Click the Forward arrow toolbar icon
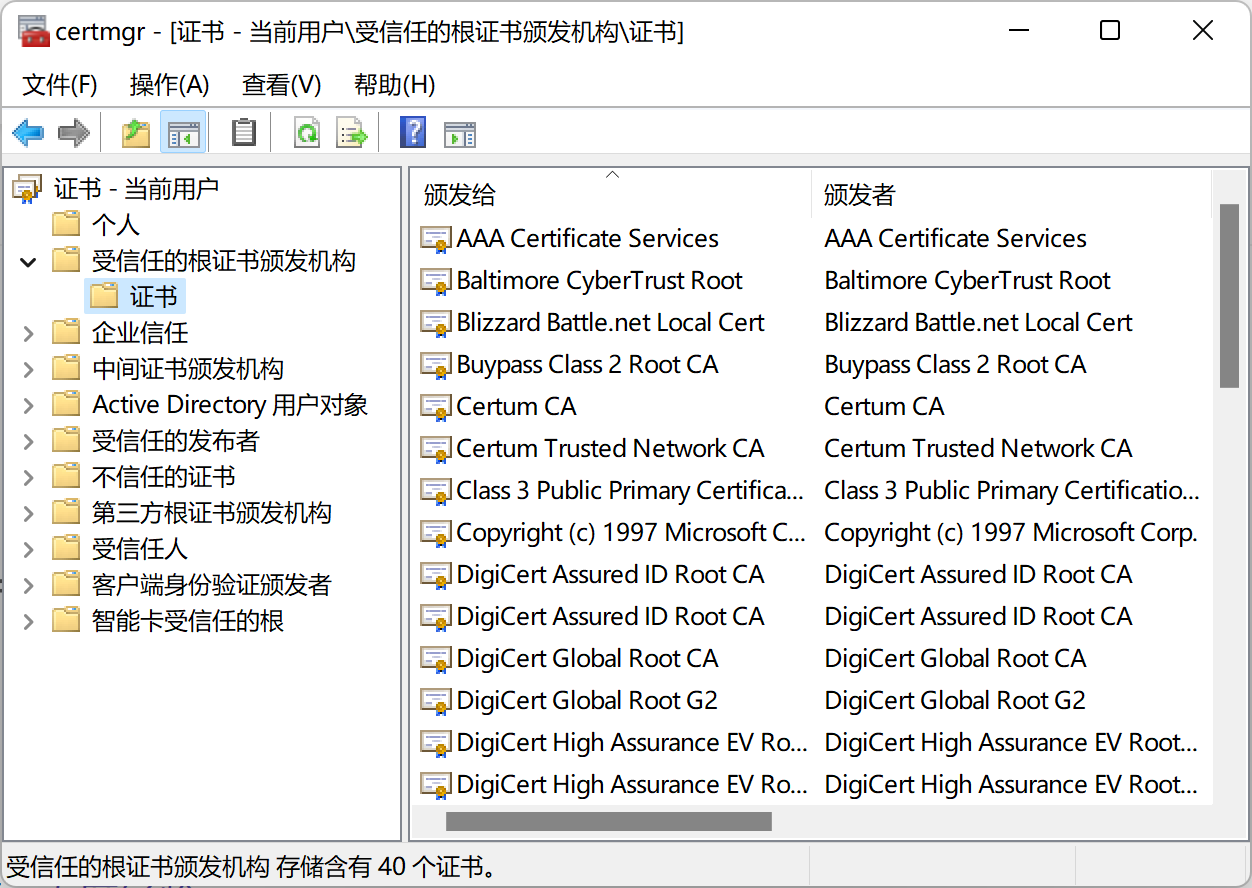This screenshot has width=1252, height=888. (x=74, y=132)
